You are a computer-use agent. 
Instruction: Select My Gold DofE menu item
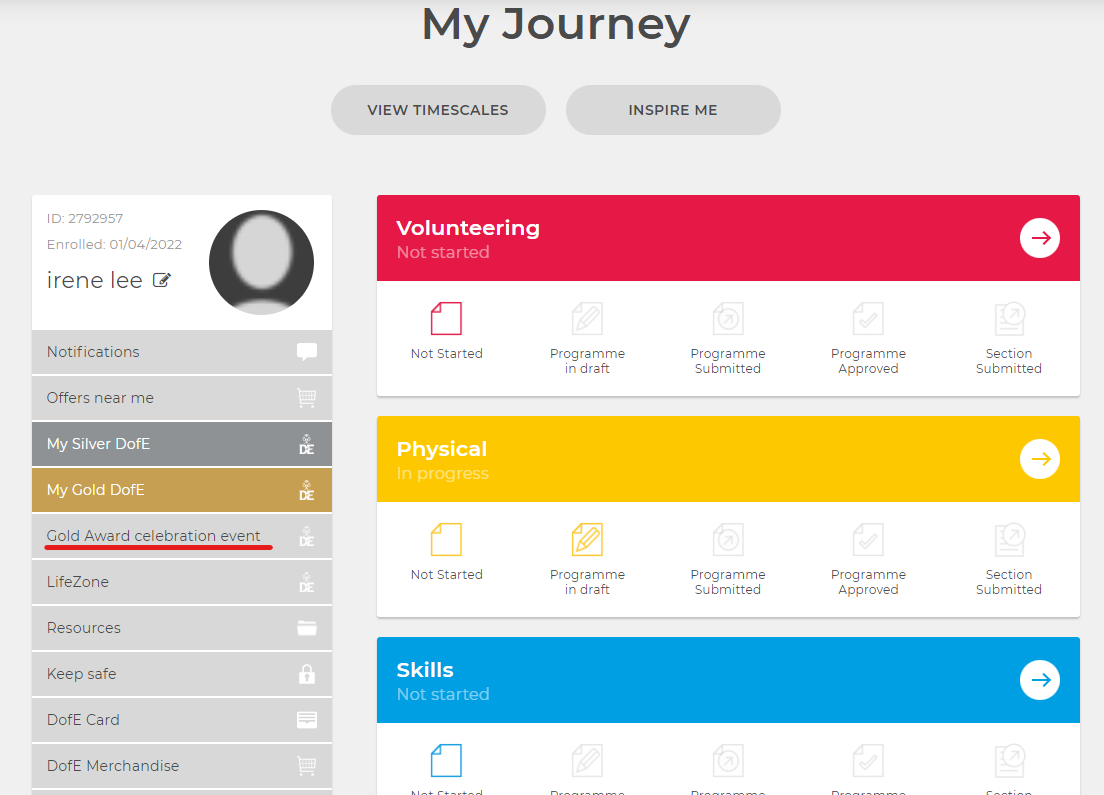pyautogui.click(x=182, y=490)
